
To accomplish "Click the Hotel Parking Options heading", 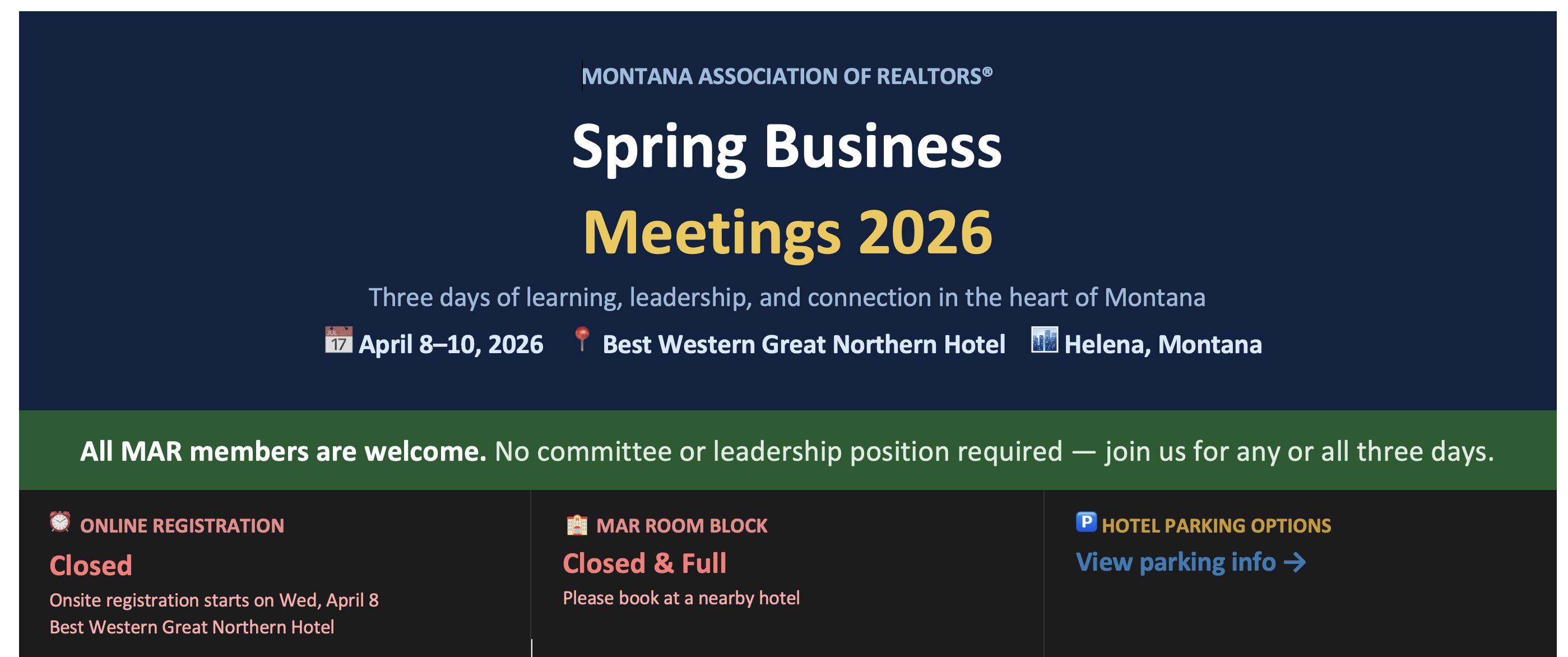I will pyautogui.click(x=1216, y=525).
